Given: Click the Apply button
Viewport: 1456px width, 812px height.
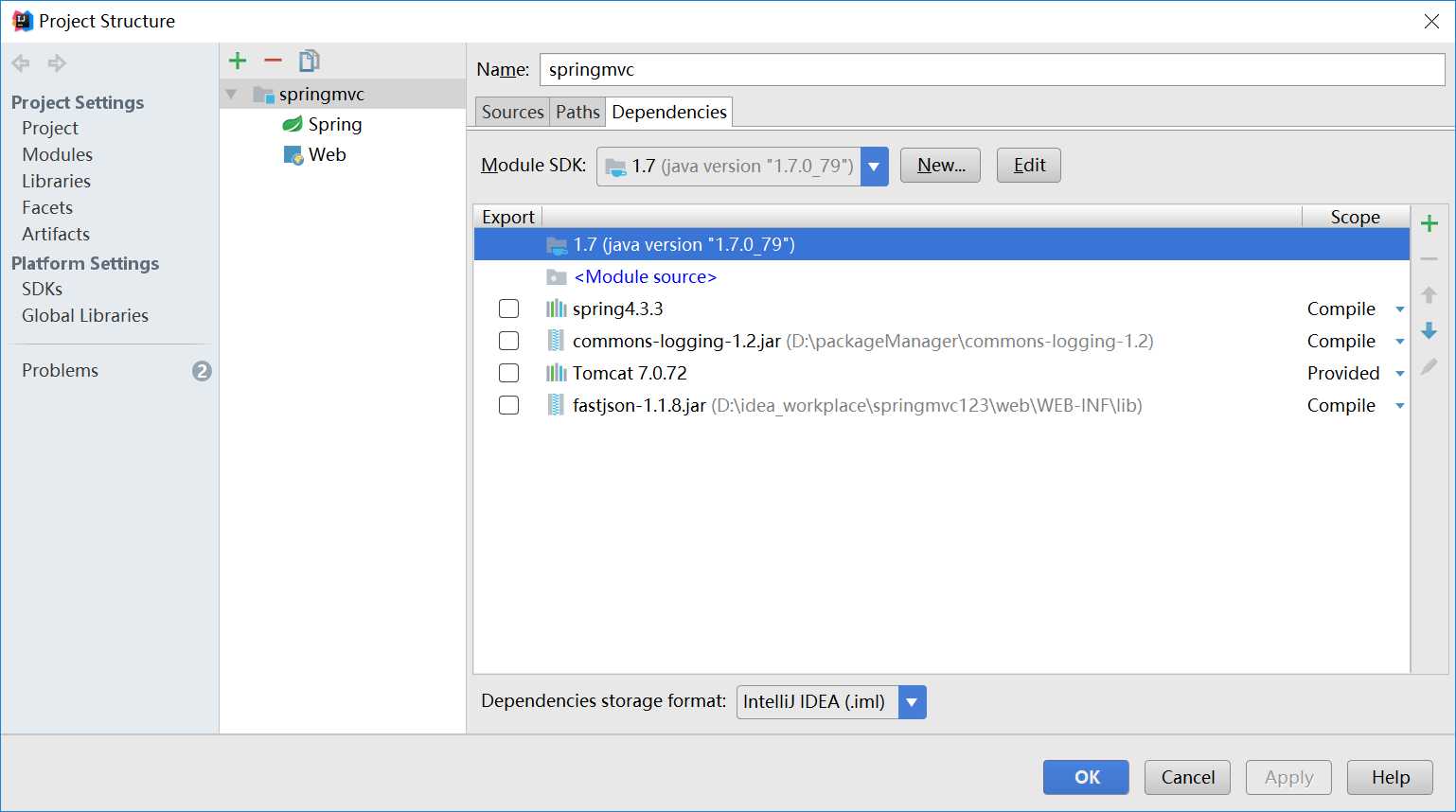Looking at the screenshot, I should click(x=1288, y=777).
